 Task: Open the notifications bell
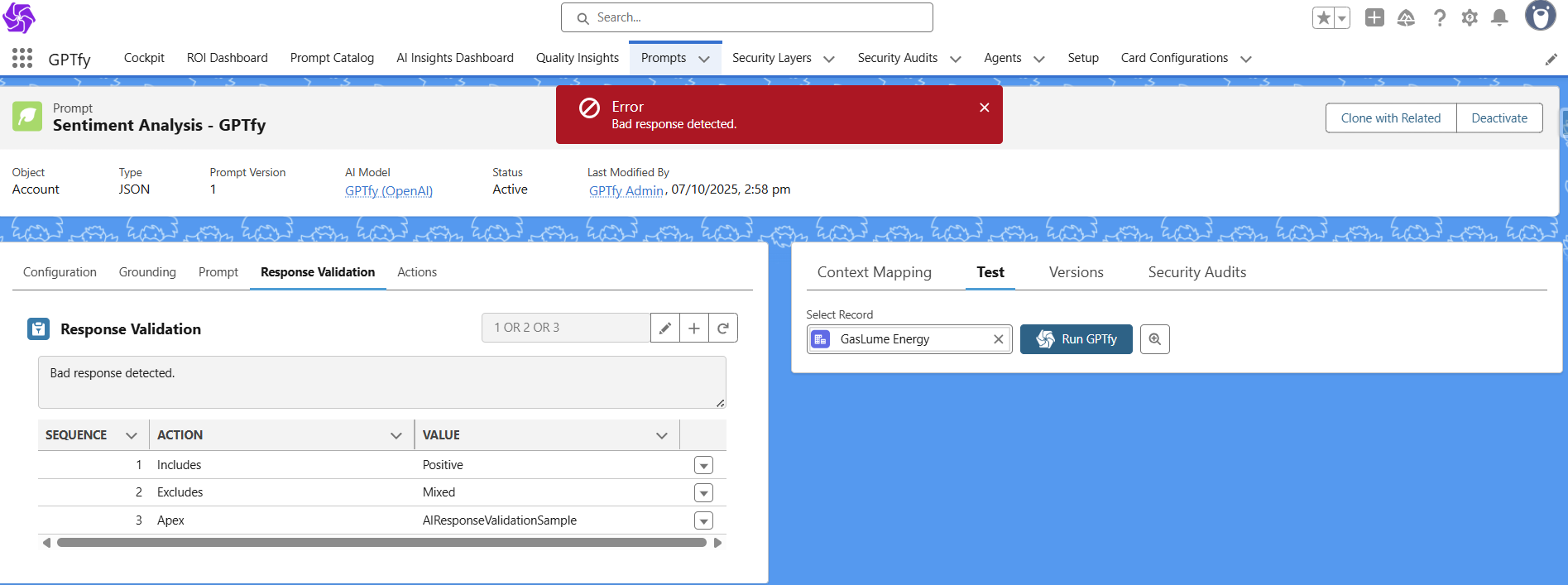pyautogui.click(x=1498, y=18)
